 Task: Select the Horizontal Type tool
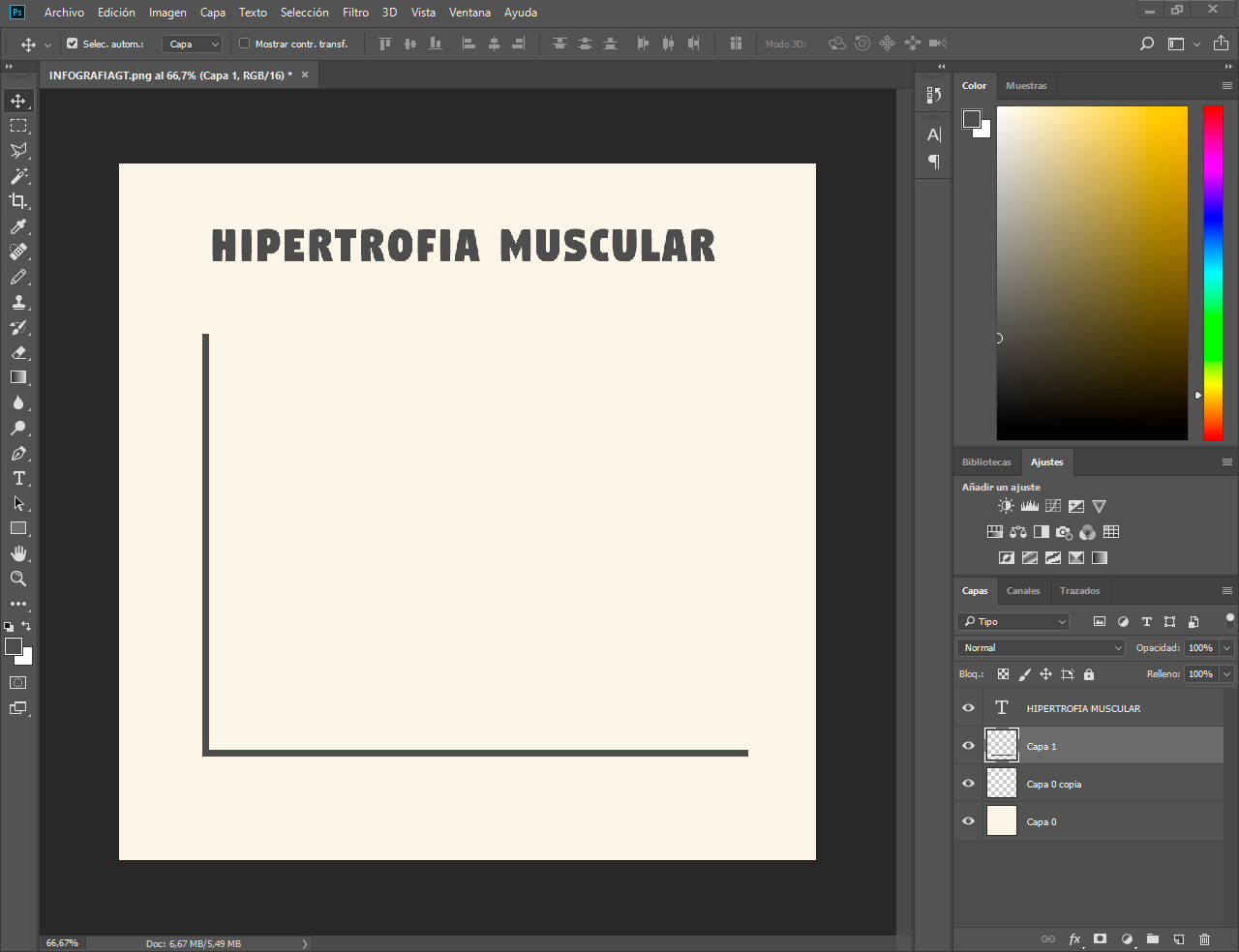click(18, 479)
